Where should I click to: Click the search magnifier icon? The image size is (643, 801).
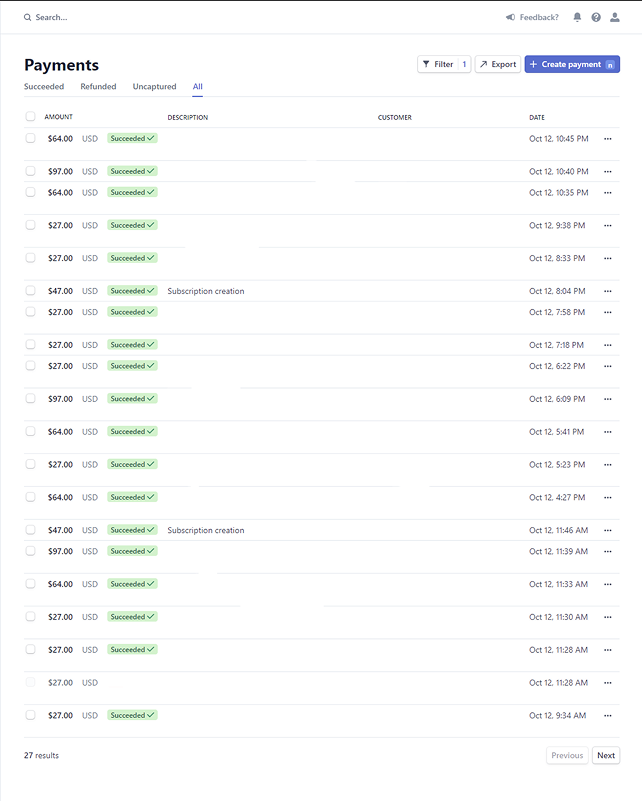click(x=28, y=17)
